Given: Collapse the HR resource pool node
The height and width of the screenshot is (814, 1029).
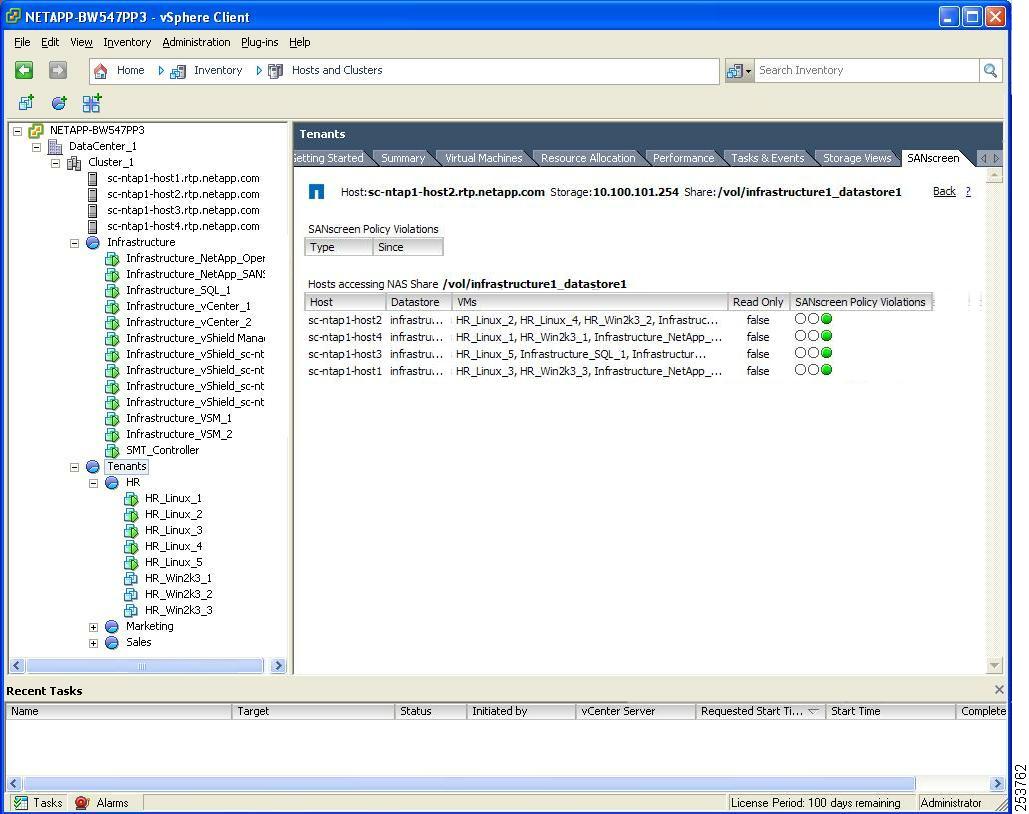Looking at the screenshot, I should coord(94,483).
